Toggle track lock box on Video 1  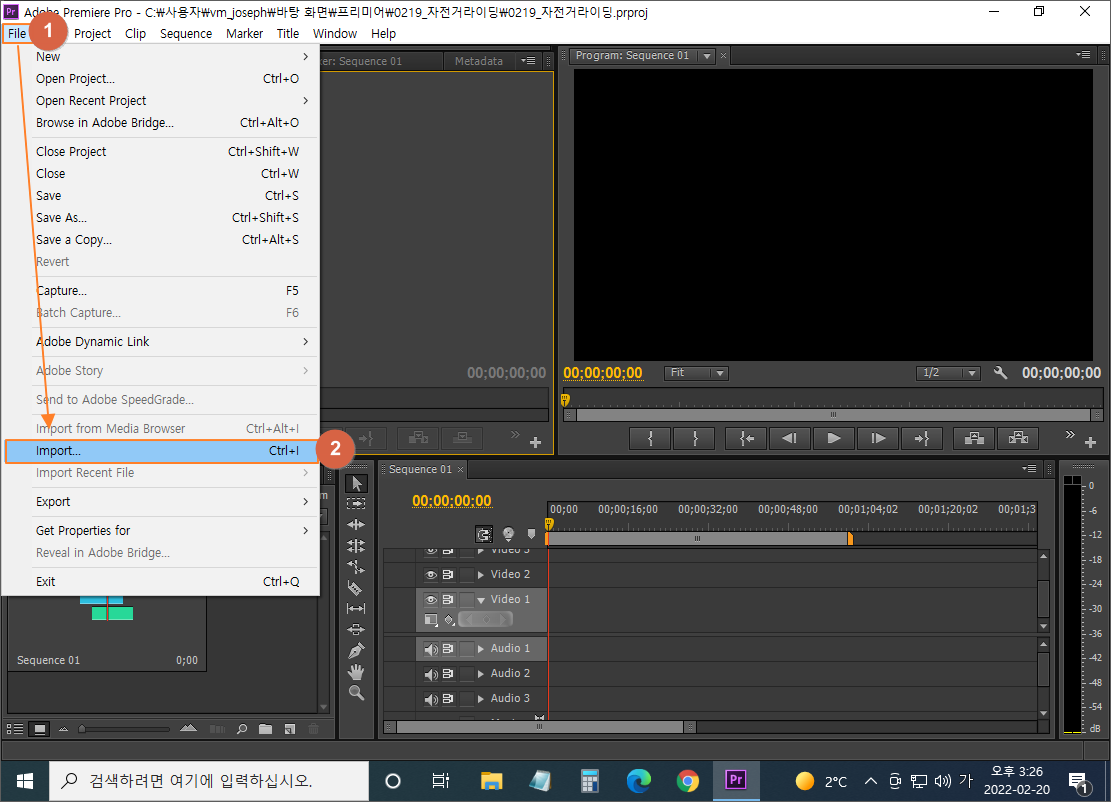pos(466,599)
